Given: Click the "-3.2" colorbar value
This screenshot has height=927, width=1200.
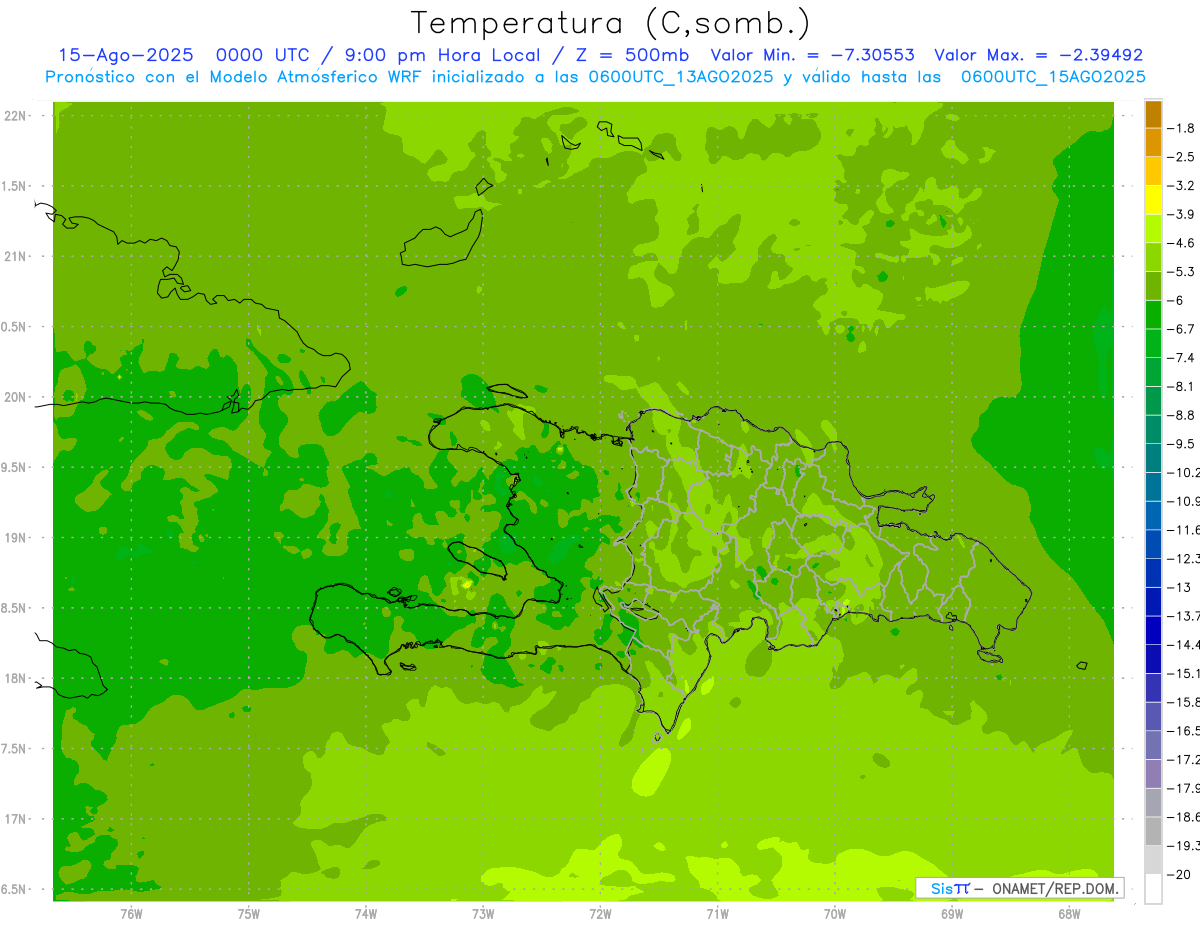Looking at the screenshot, I should 1182,186.
